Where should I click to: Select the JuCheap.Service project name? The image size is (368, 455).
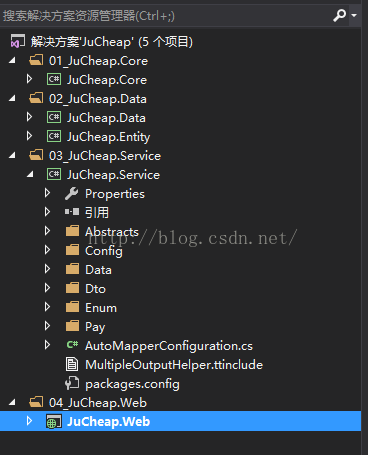pyautogui.click(x=113, y=175)
